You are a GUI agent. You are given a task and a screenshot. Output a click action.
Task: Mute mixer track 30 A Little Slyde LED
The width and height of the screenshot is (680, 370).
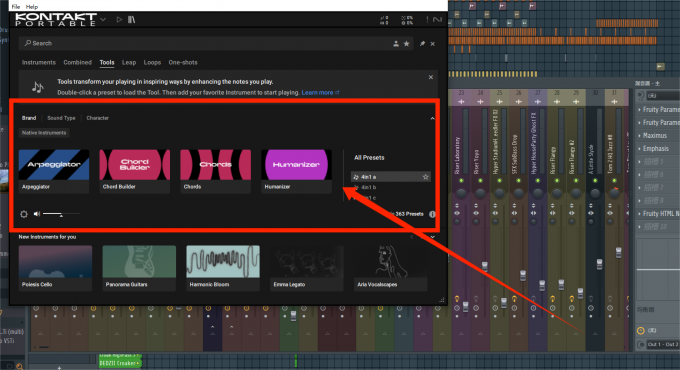tap(595, 180)
